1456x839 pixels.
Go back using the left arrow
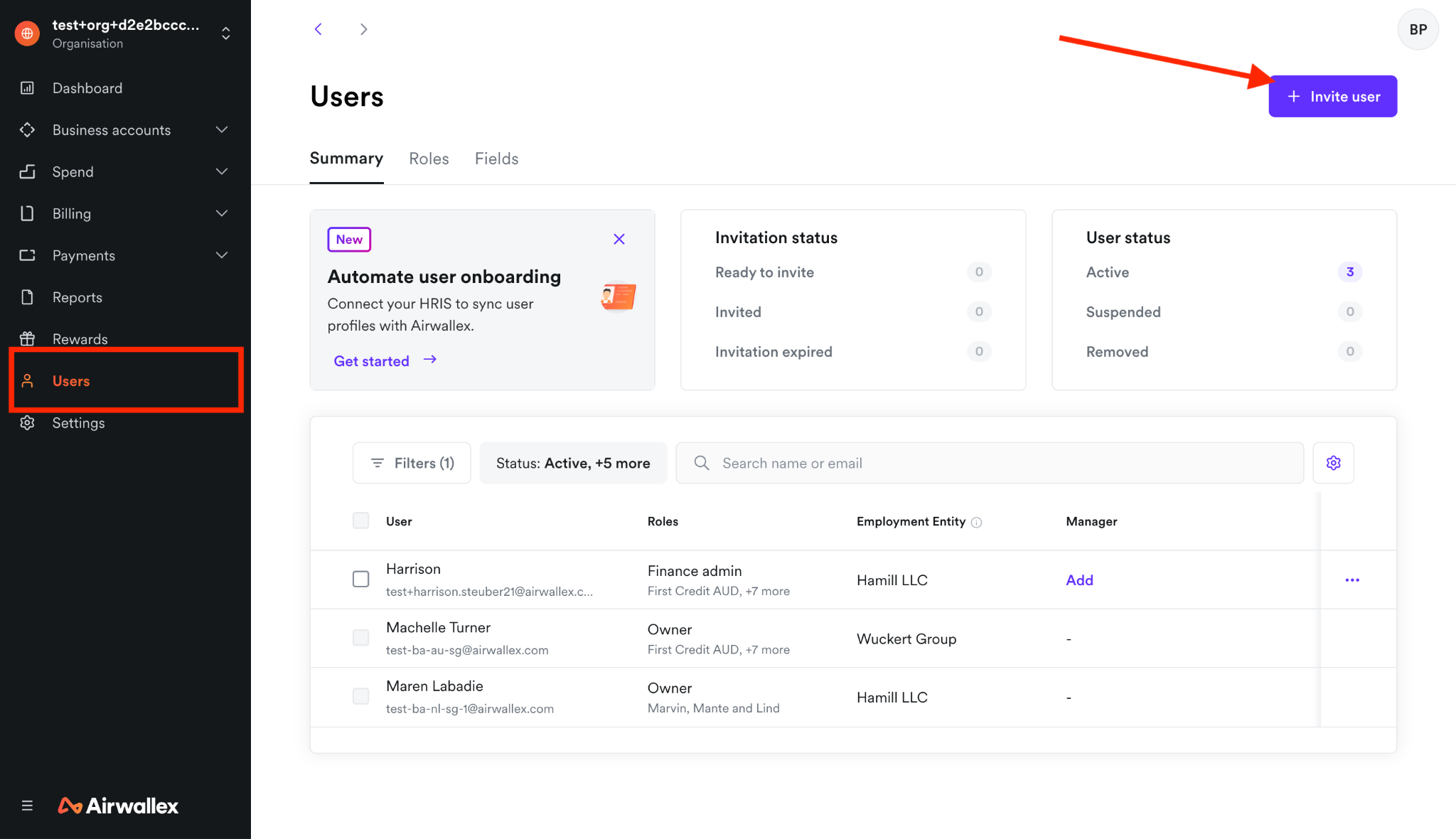[318, 29]
